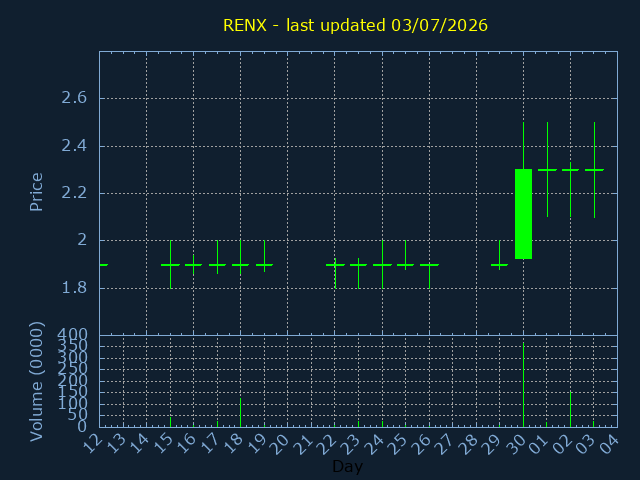Click the 2.4 price tick label
640x480 pixels.
[74, 146]
